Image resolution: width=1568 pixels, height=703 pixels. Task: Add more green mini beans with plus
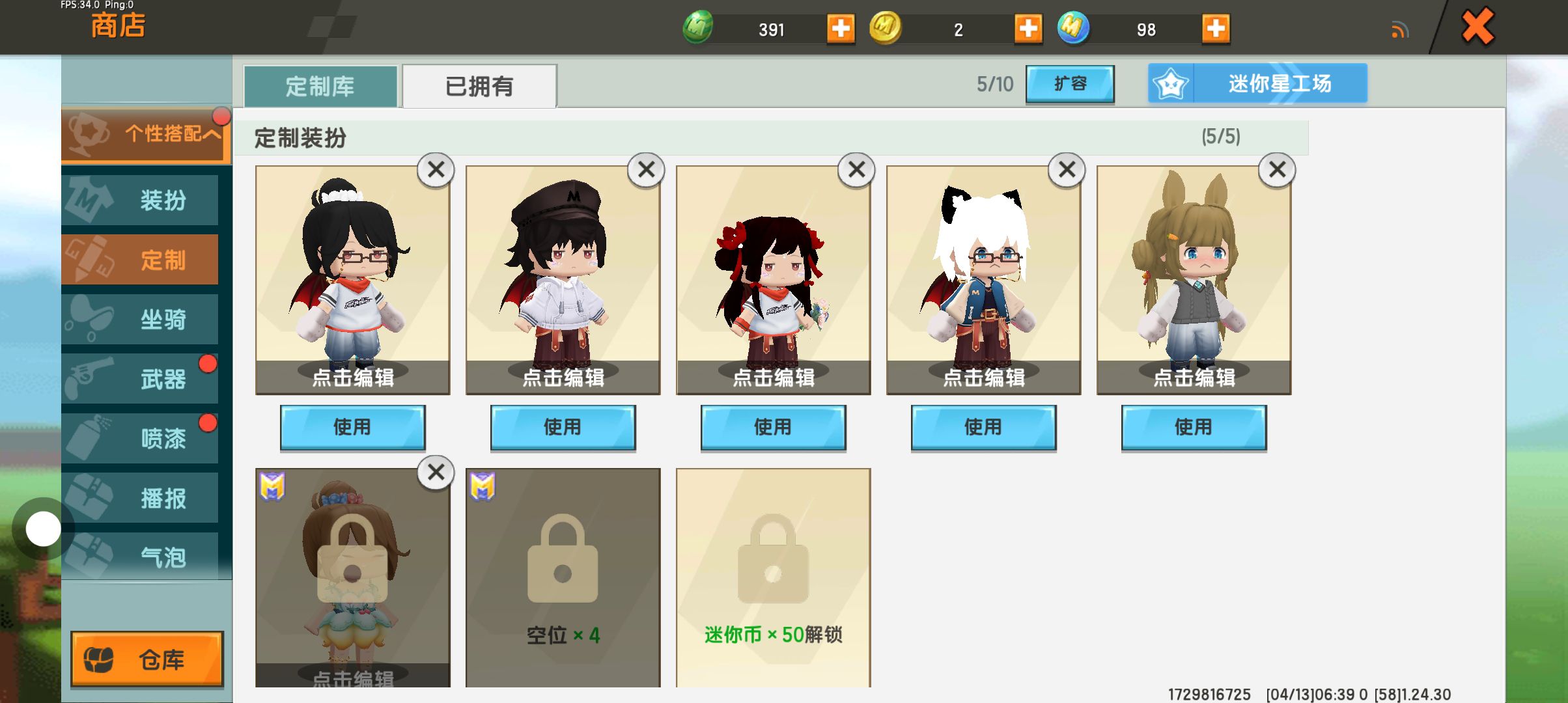841,29
